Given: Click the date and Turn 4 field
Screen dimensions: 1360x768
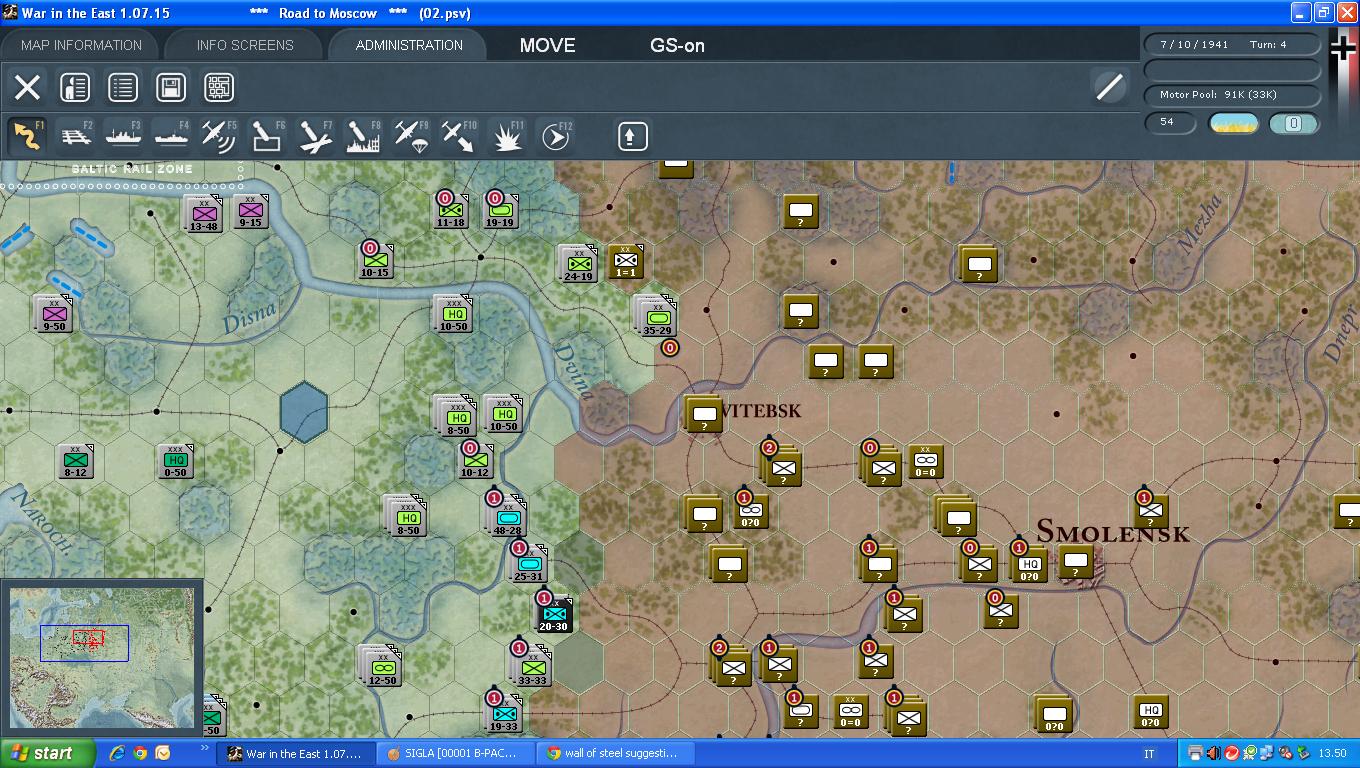Looking at the screenshot, I should (x=1231, y=45).
